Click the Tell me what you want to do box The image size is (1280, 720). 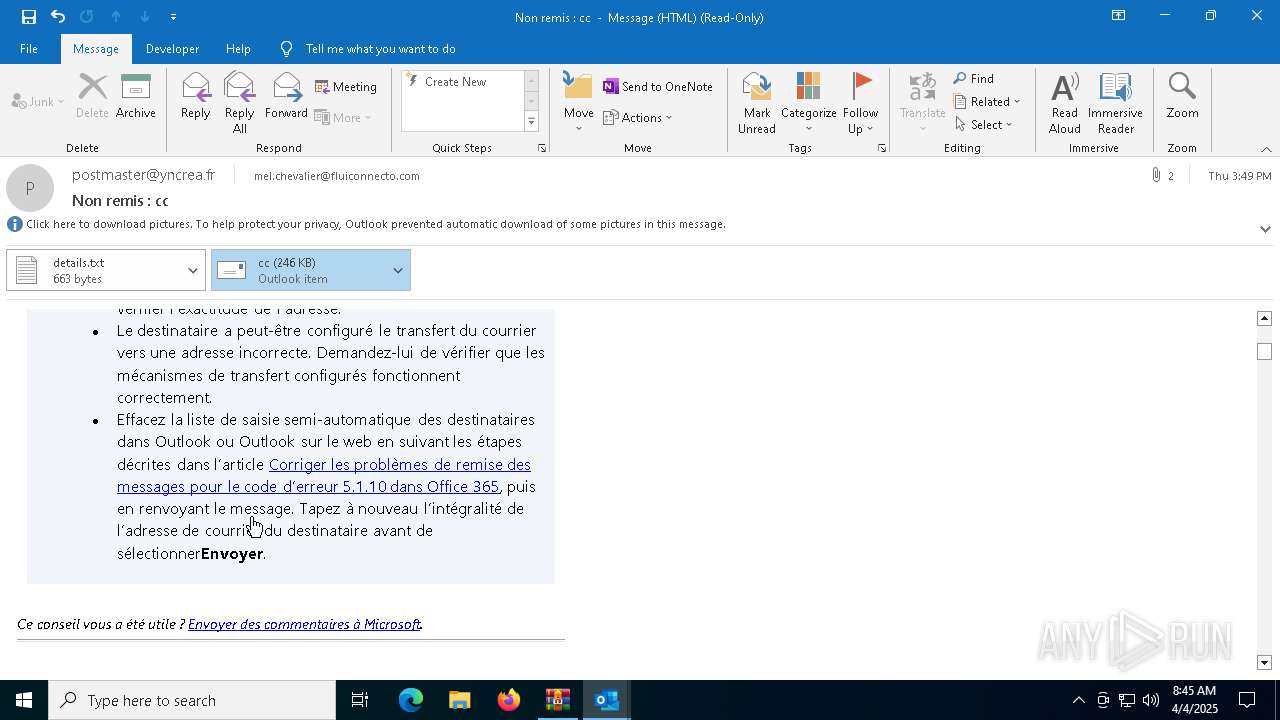coord(380,49)
